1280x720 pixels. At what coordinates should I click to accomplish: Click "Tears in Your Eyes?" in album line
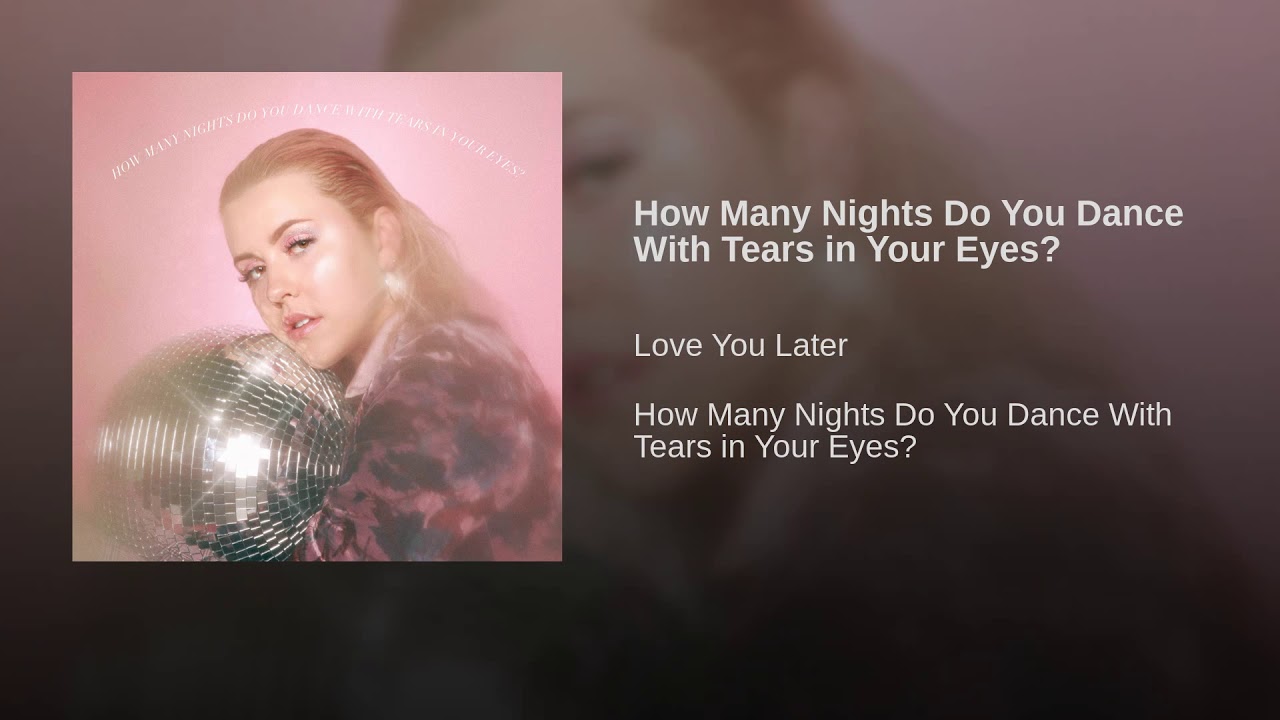(x=775, y=448)
